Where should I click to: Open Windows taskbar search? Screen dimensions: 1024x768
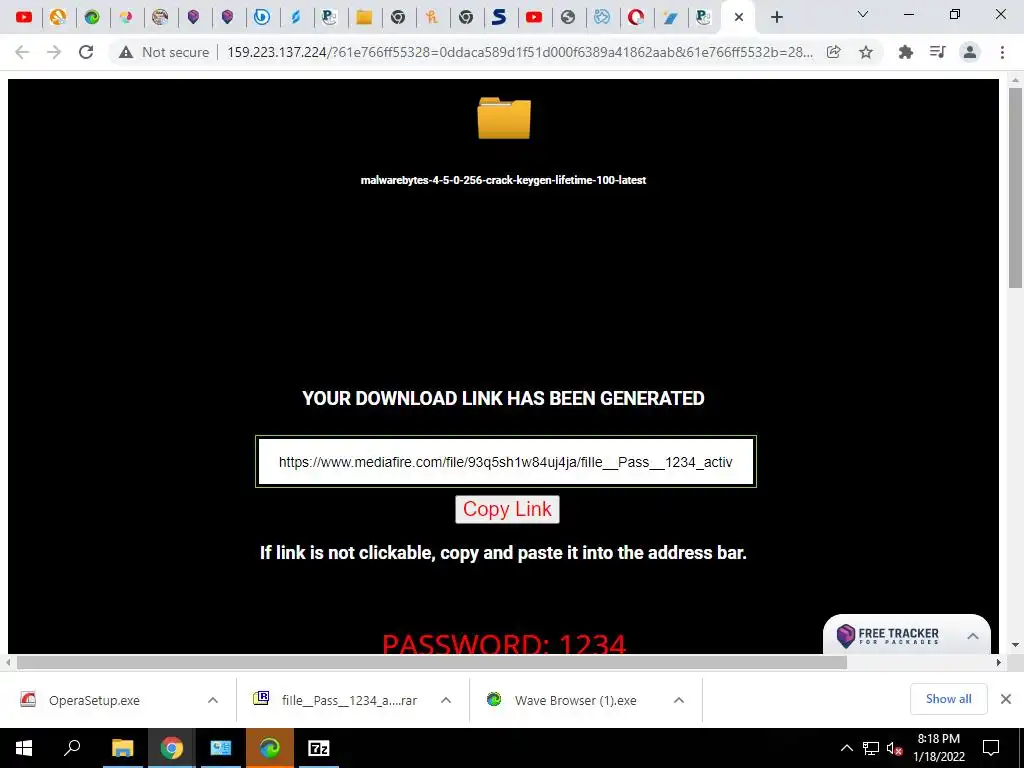tap(72, 748)
